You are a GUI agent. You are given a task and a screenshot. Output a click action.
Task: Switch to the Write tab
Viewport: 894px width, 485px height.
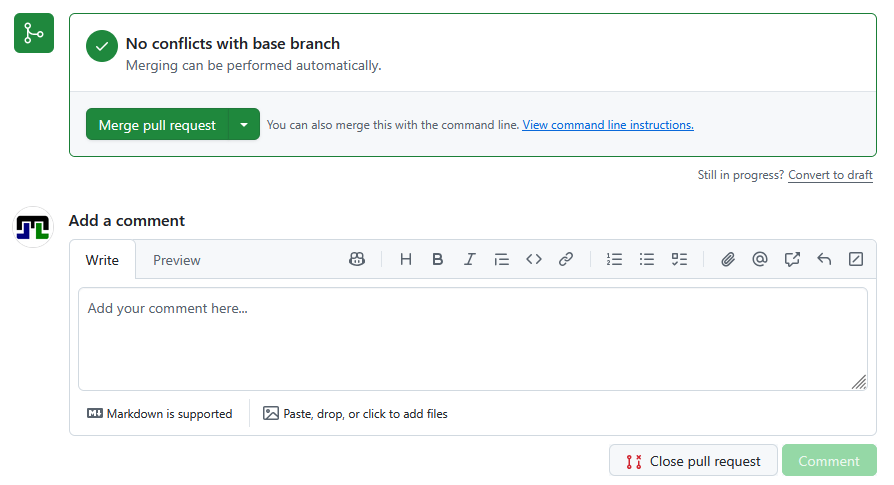(x=102, y=260)
